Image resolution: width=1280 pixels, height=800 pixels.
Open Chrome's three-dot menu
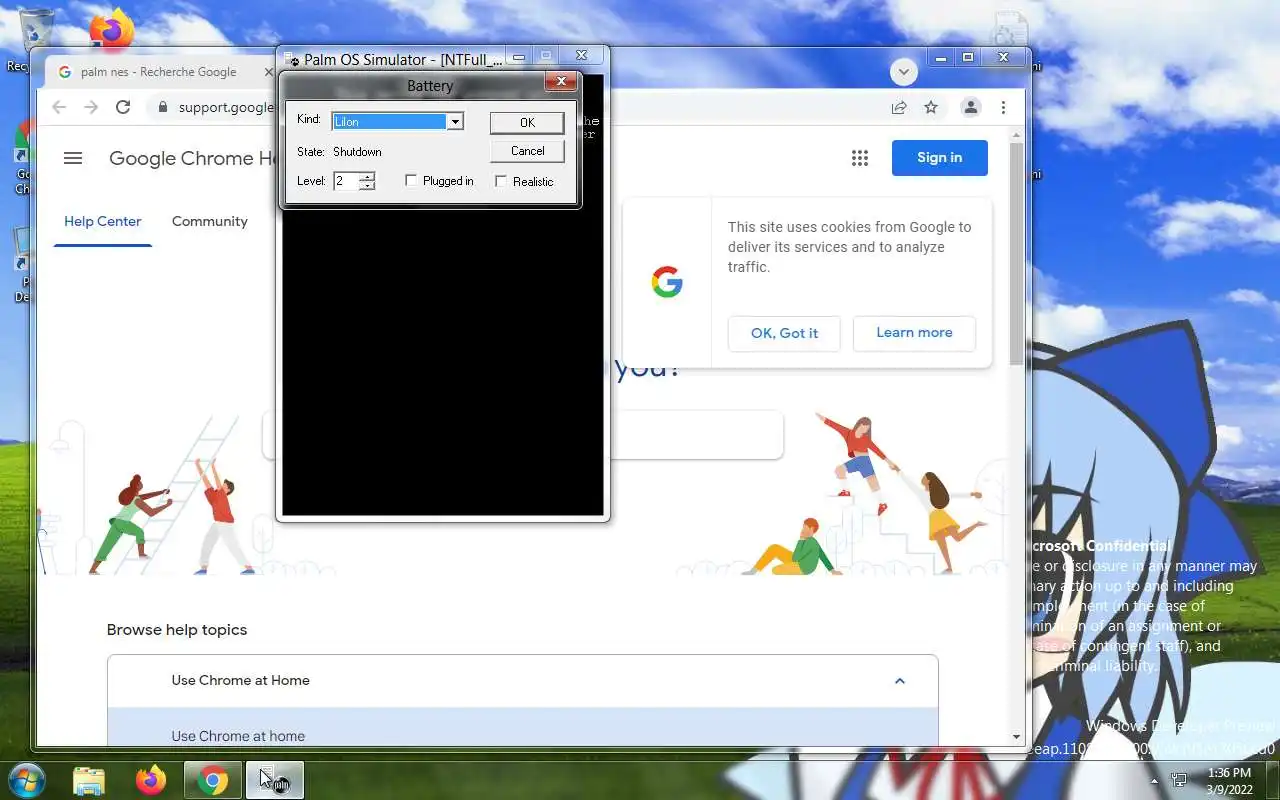[x=1003, y=107]
